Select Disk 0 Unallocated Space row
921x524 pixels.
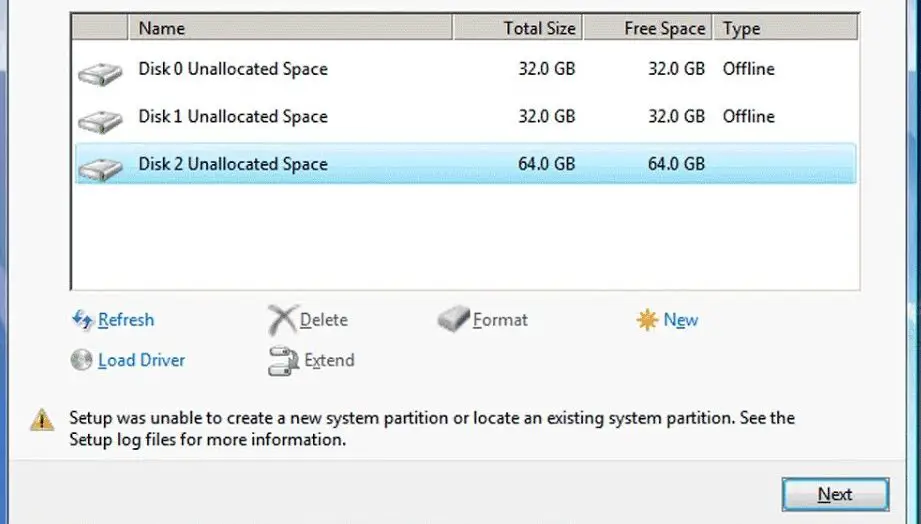click(x=465, y=69)
